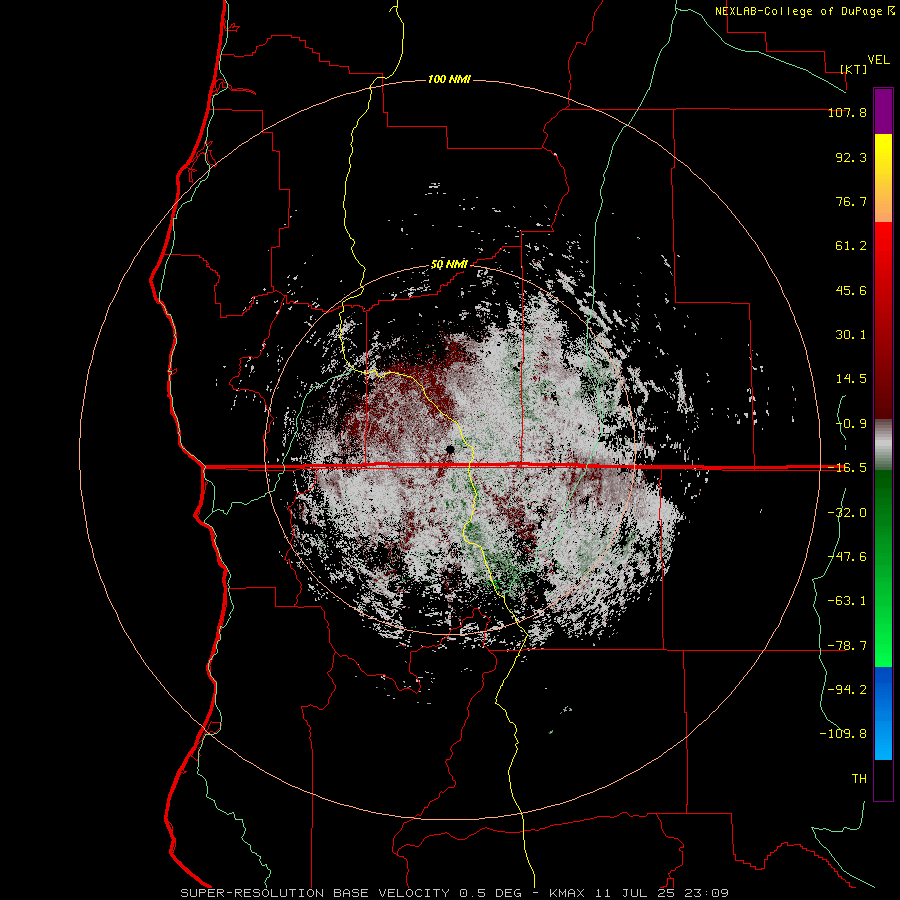
Task: Click the -0.9 velocity scale value
Action: 851,424
